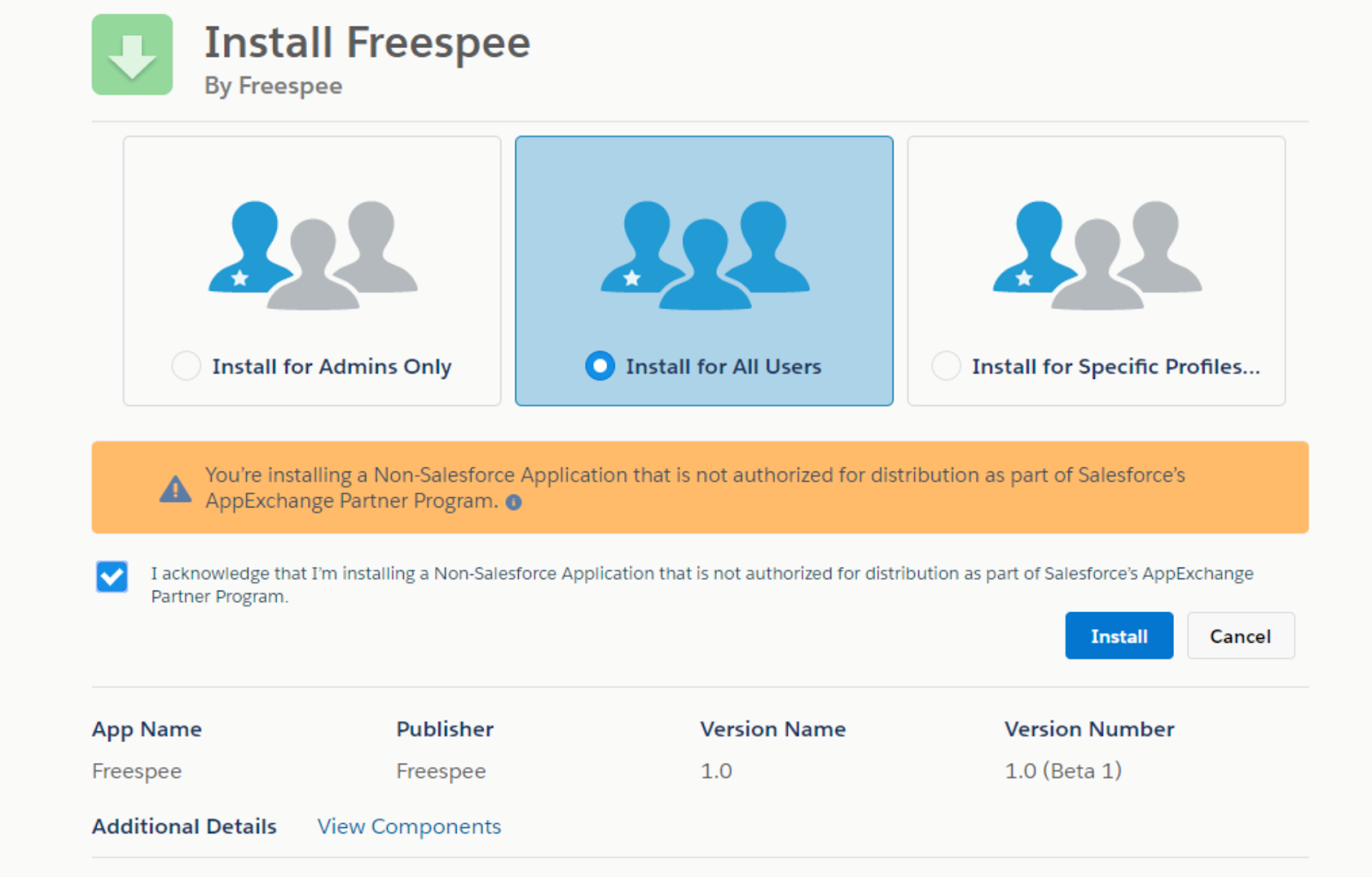Cancel the Freespee installation
The image size is (1372, 877).
point(1241,636)
